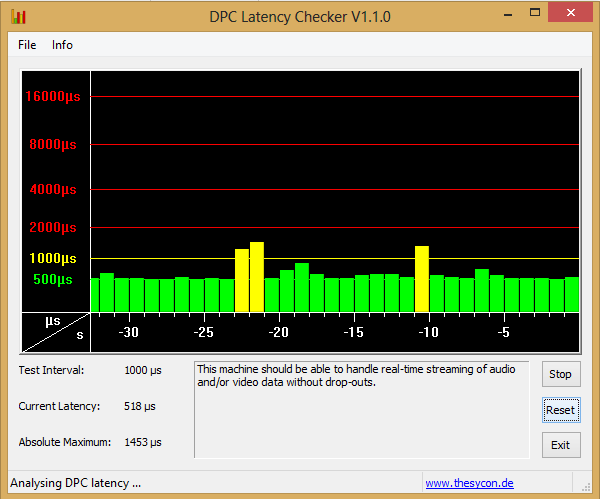Click the yellow bar above -10 seconds
The image size is (600, 499).
tap(422, 279)
